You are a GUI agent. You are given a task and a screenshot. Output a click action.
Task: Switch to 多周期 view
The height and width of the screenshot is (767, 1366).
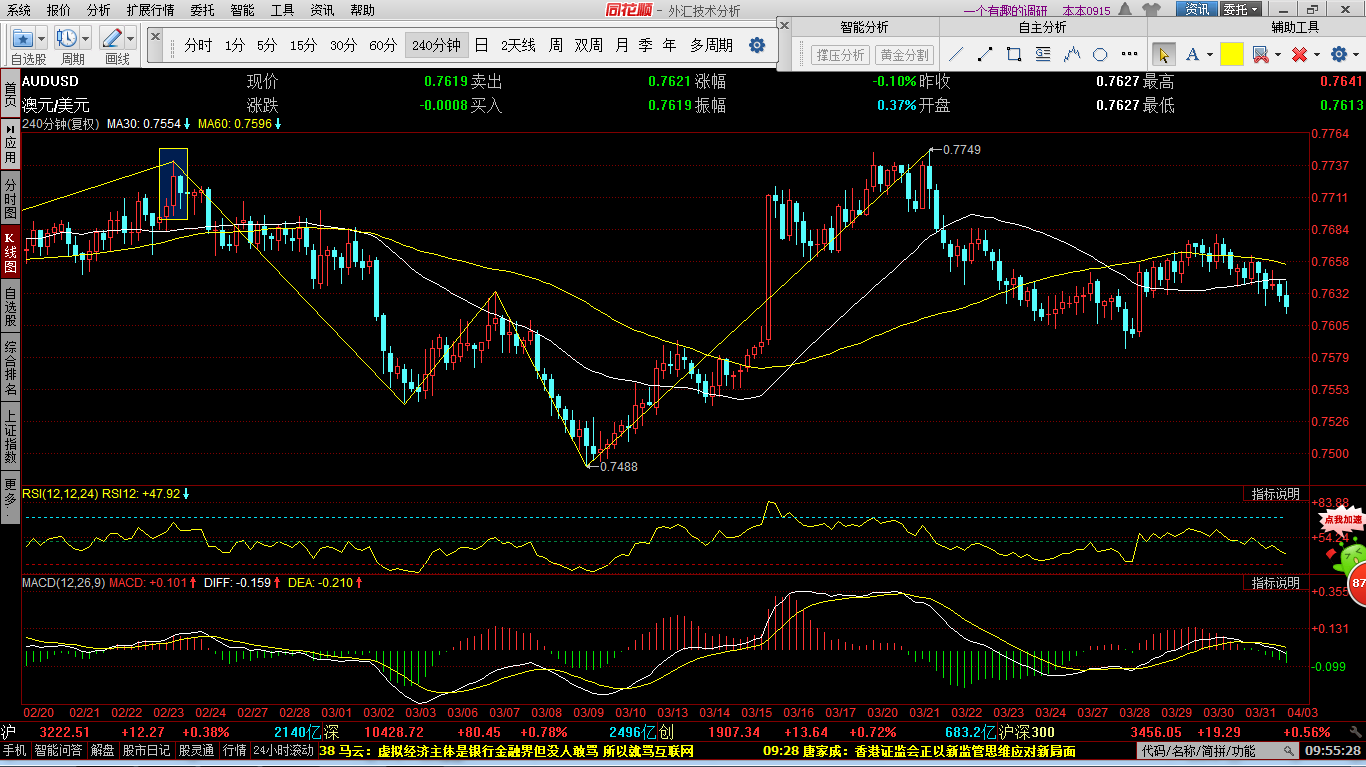click(x=711, y=45)
